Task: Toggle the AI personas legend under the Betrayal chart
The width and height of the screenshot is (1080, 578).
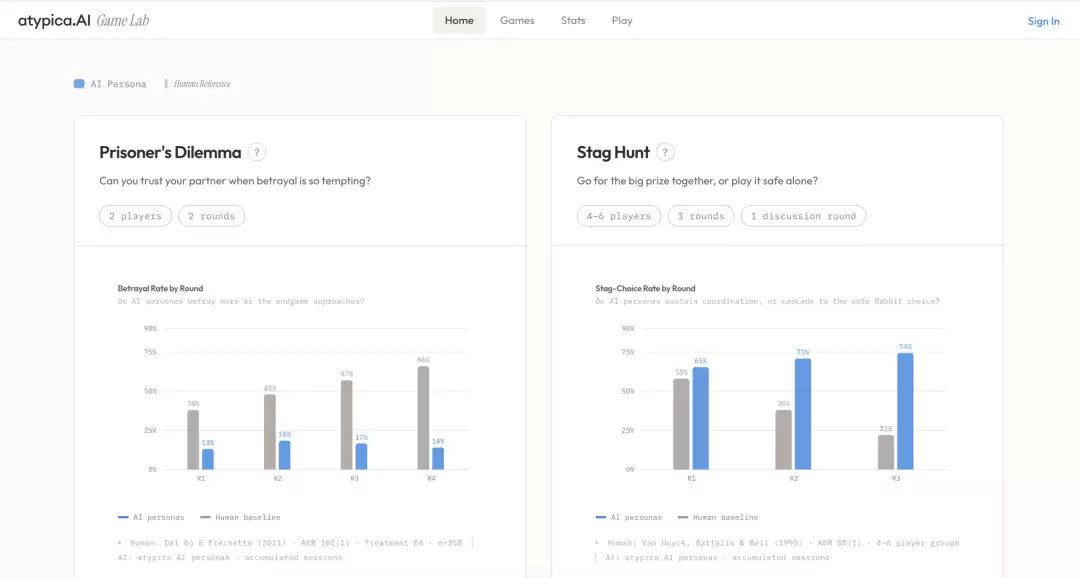Action: pyautogui.click(x=151, y=517)
